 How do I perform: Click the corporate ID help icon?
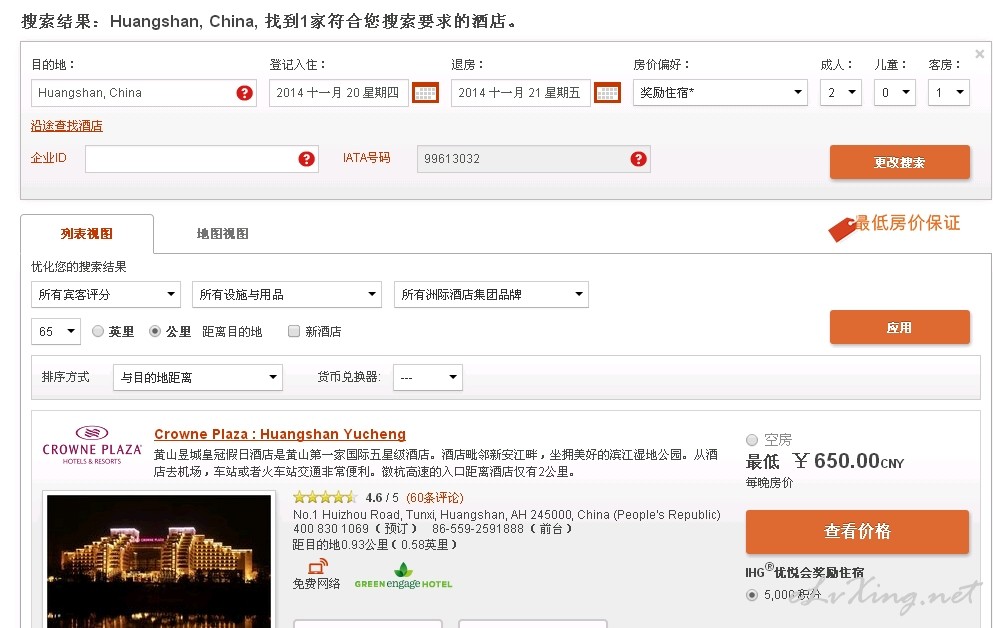click(306, 159)
